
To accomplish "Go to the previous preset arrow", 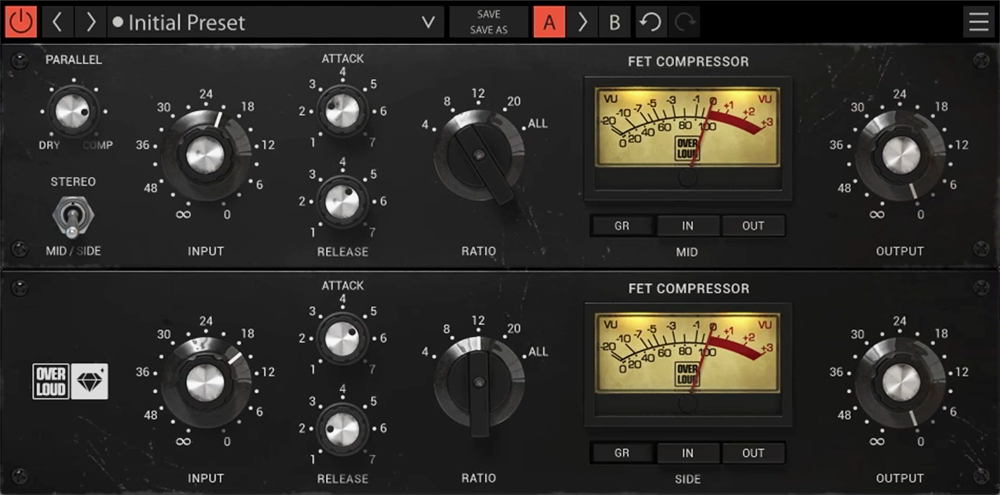I will [57, 22].
